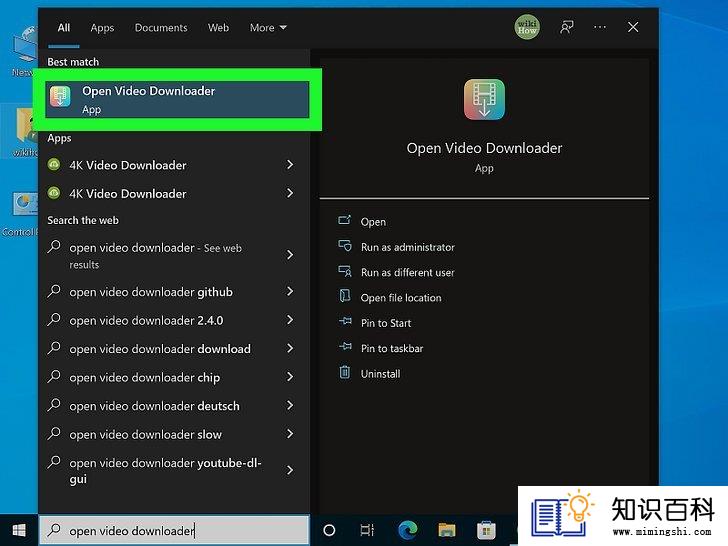Open the three-dots options menu
Screen dimensions: 728x546
click(599, 27)
